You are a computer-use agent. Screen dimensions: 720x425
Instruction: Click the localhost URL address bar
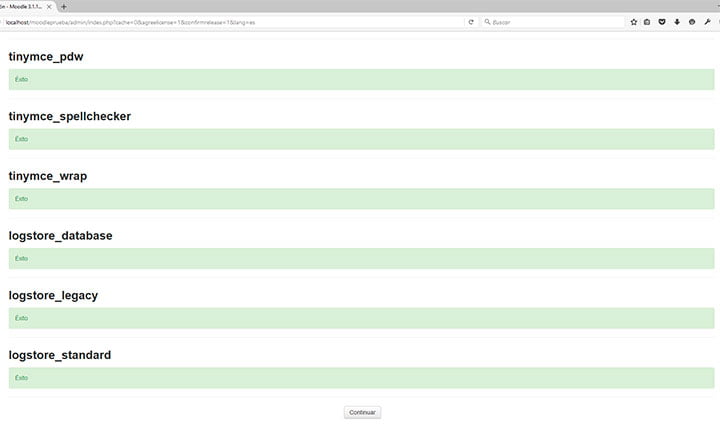click(230, 21)
